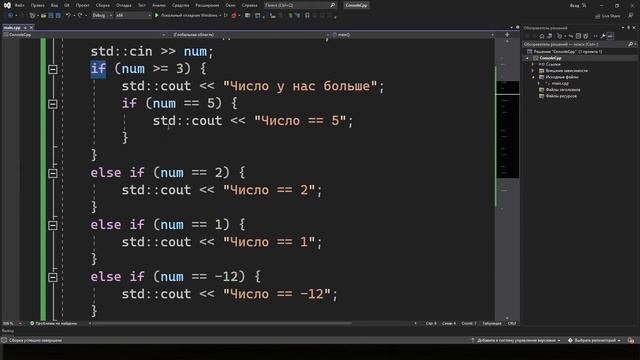Click the Visual Studio logo icon
This screenshot has width=640, height=360.
point(7,5)
